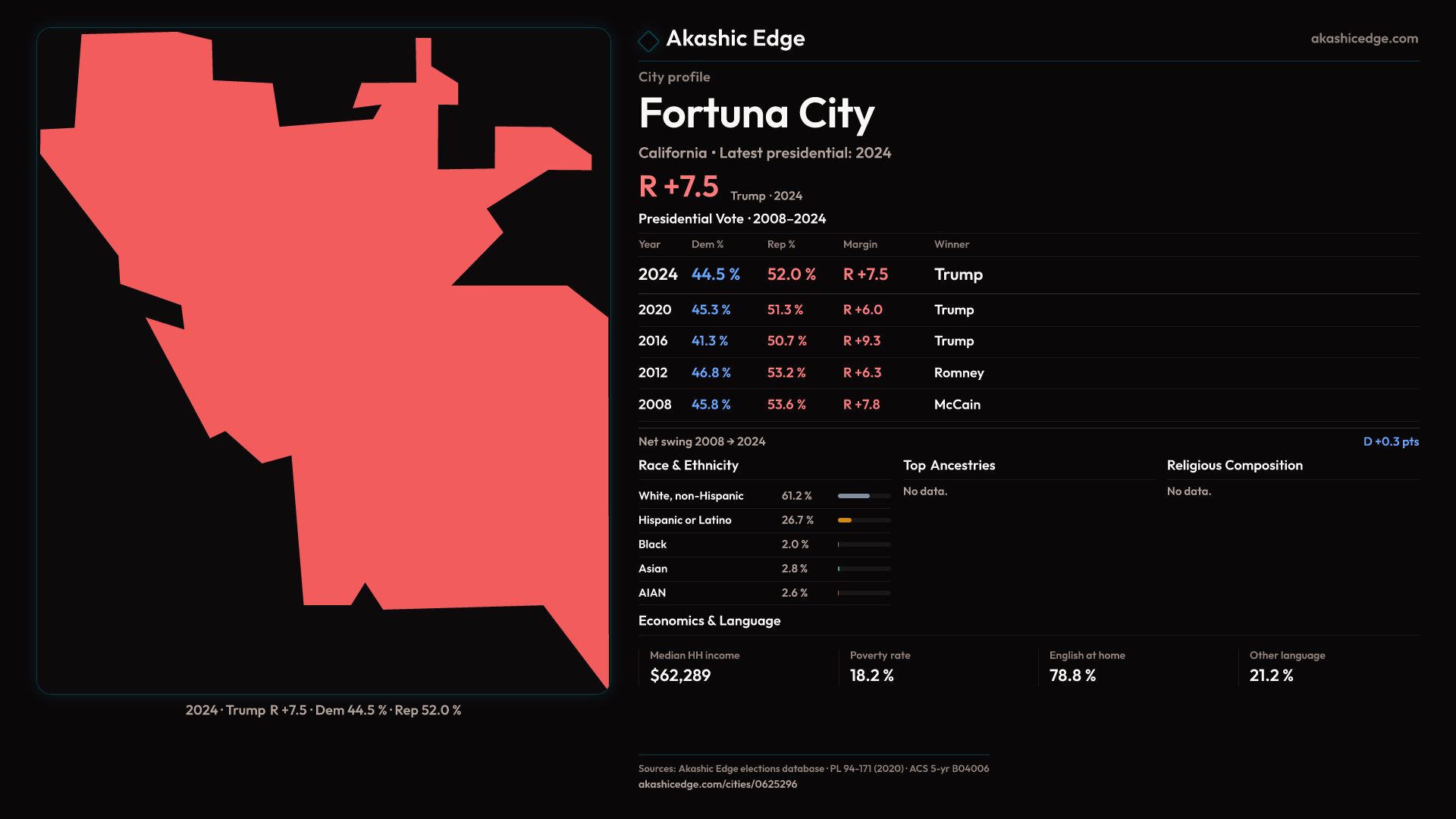The width and height of the screenshot is (1456, 819).
Task: Open the akashicedge.com link in header
Action: [x=1363, y=39]
